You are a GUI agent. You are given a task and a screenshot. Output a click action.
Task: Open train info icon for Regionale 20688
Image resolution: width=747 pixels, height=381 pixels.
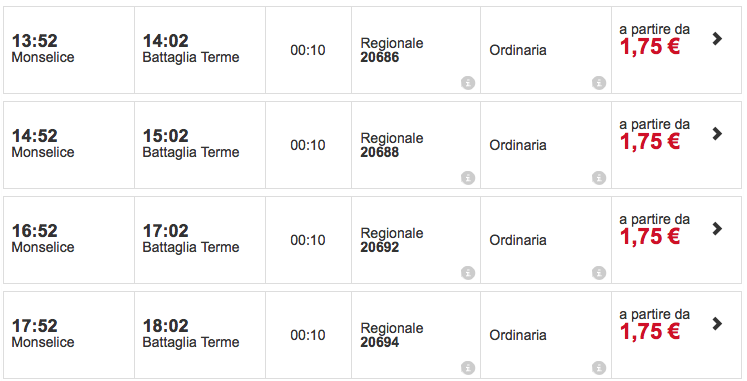[468, 178]
